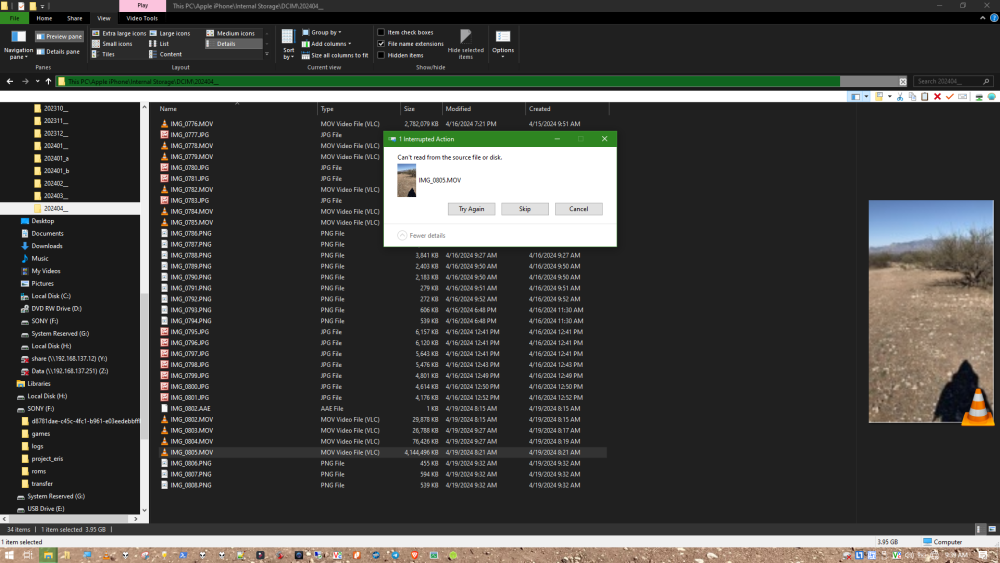The width and height of the screenshot is (1000, 563).
Task: Click VLC icon of IMG_0776.MOV
Action: (x=165, y=124)
